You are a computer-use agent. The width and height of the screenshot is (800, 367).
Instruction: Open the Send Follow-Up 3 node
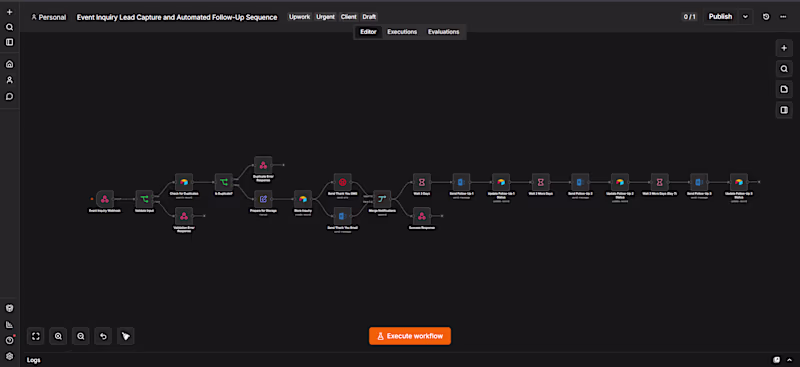[x=699, y=182]
